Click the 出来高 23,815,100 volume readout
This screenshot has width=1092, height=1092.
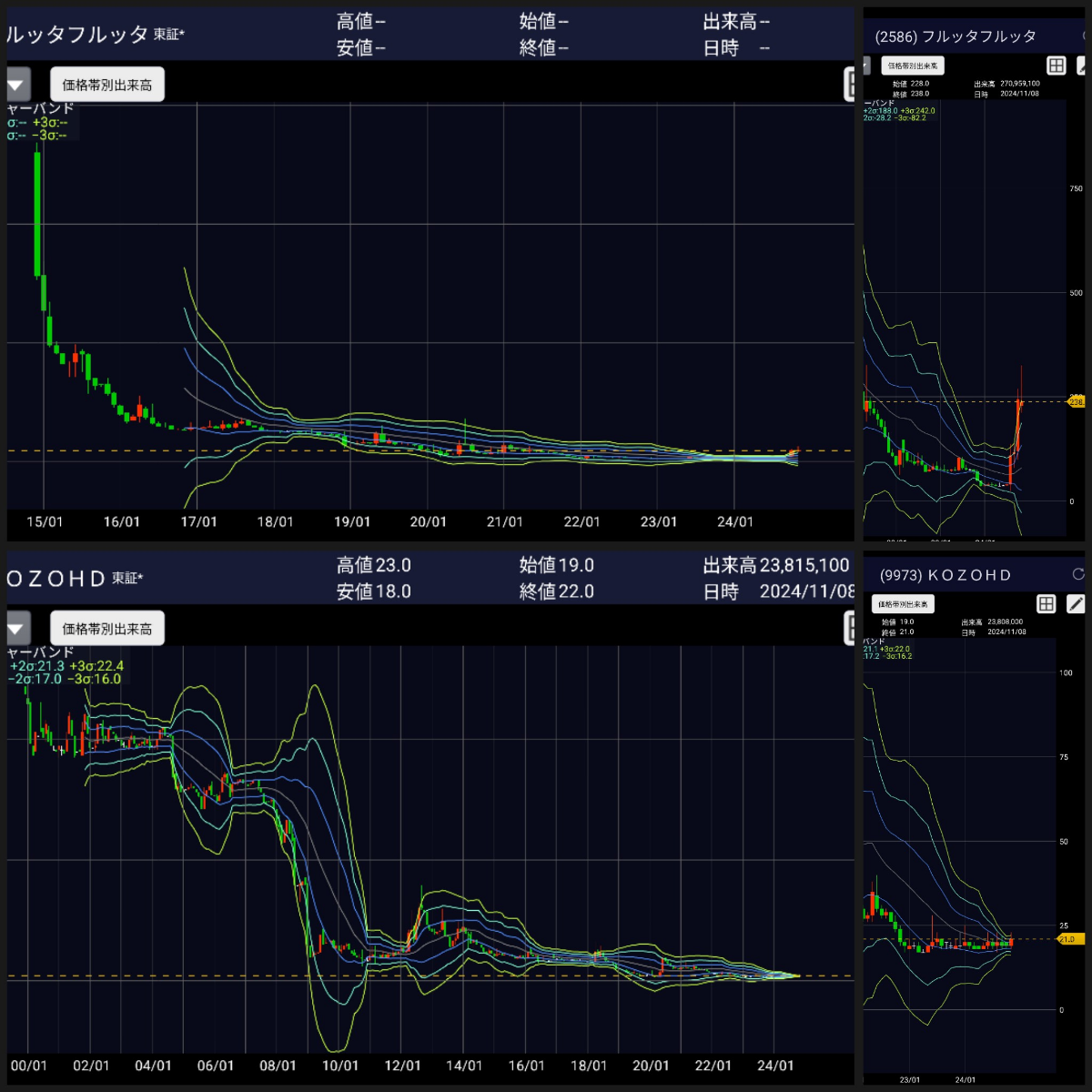[x=775, y=565]
